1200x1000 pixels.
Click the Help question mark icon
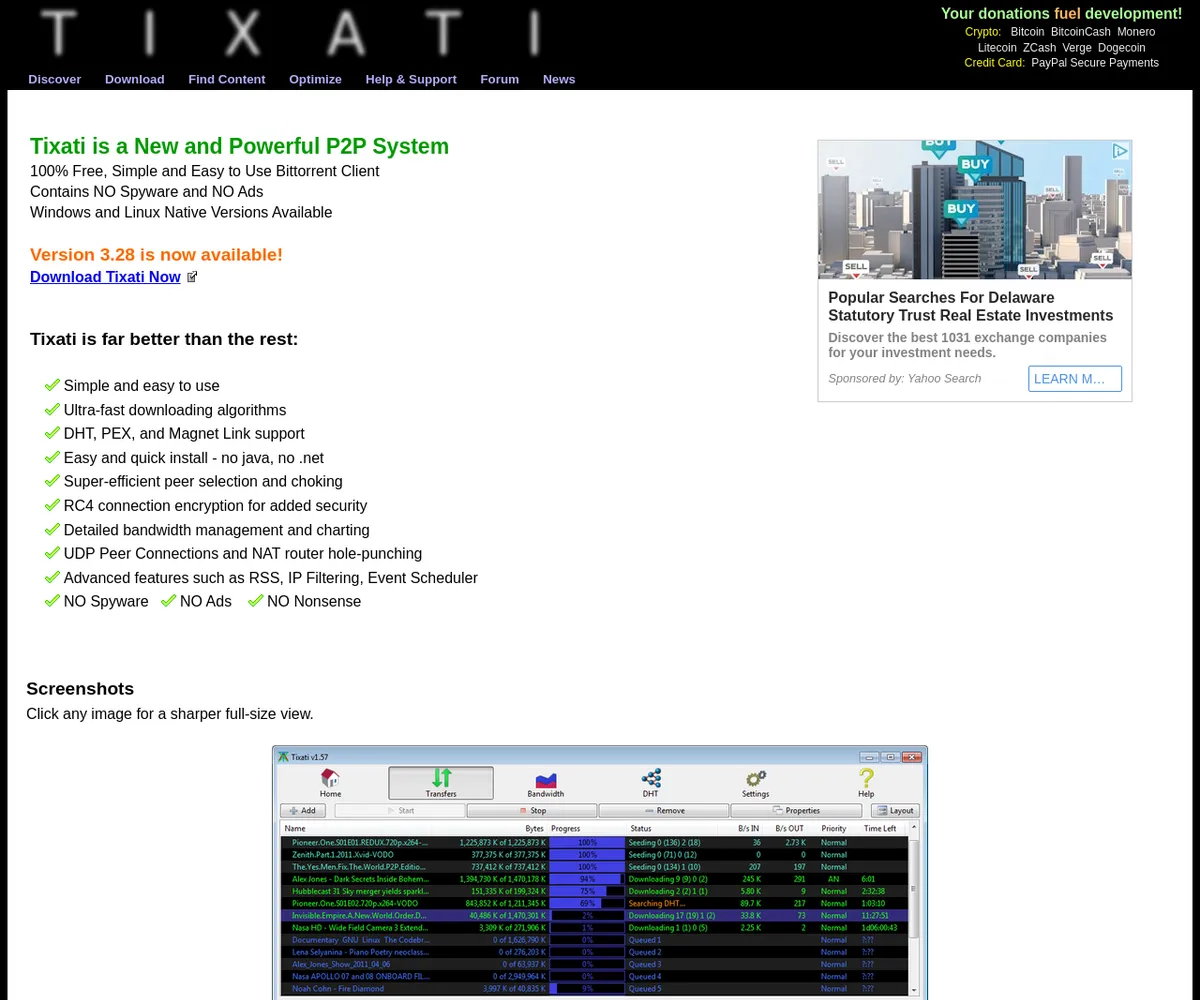click(866, 778)
